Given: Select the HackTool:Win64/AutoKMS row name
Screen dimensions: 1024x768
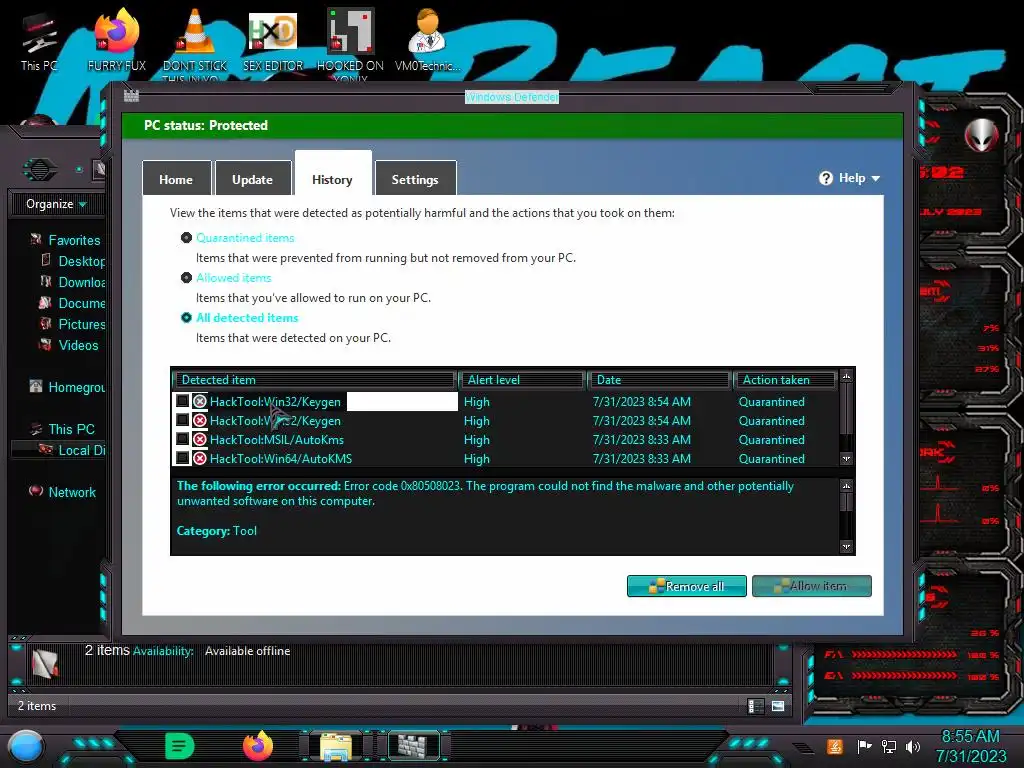Looking at the screenshot, I should [x=281, y=458].
